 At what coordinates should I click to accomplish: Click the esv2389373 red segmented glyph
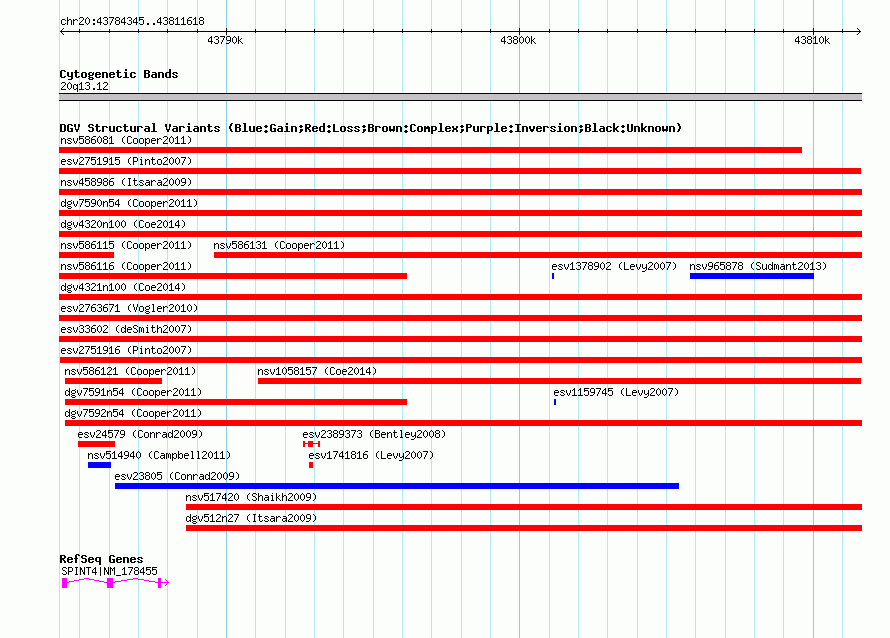(312, 444)
